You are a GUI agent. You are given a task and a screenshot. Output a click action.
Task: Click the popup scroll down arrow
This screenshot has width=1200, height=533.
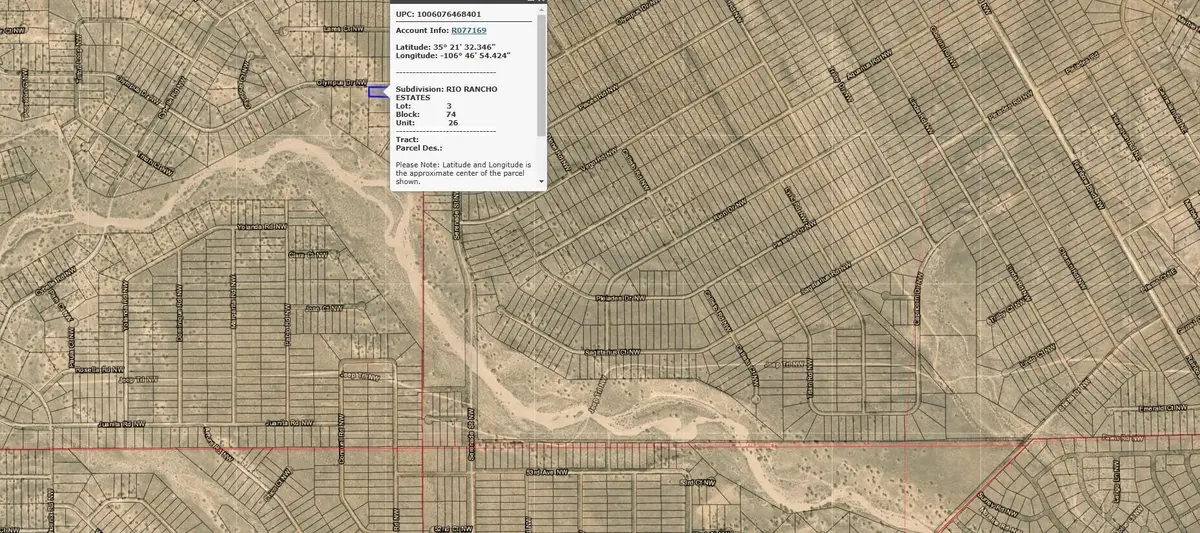pyautogui.click(x=542, y=183)
